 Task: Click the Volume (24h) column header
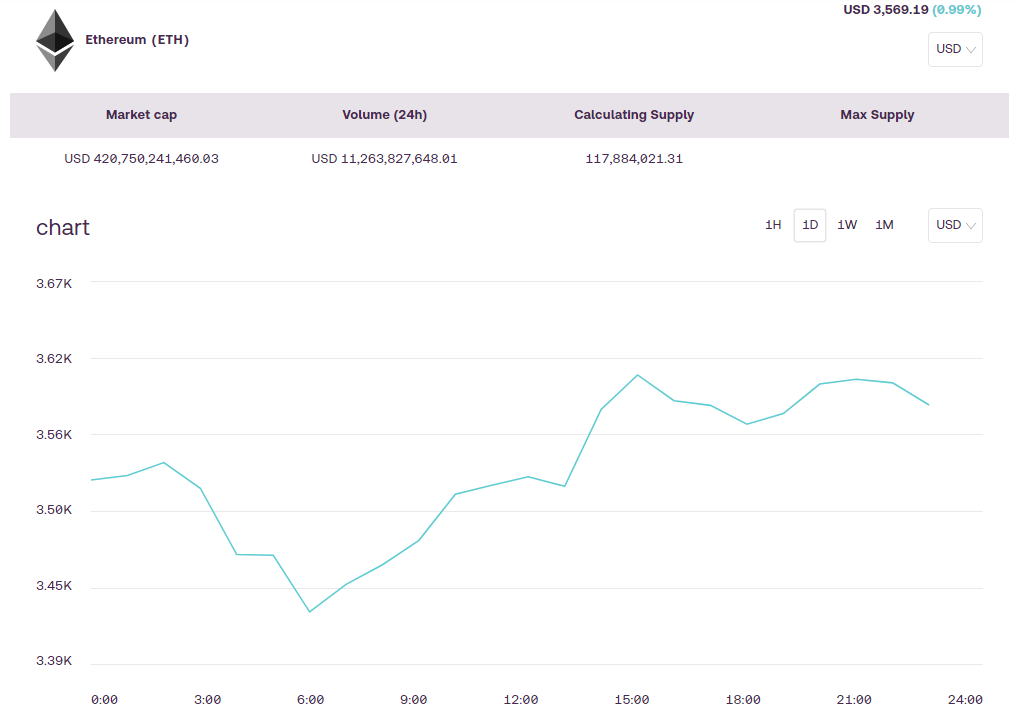click(384, 115)
